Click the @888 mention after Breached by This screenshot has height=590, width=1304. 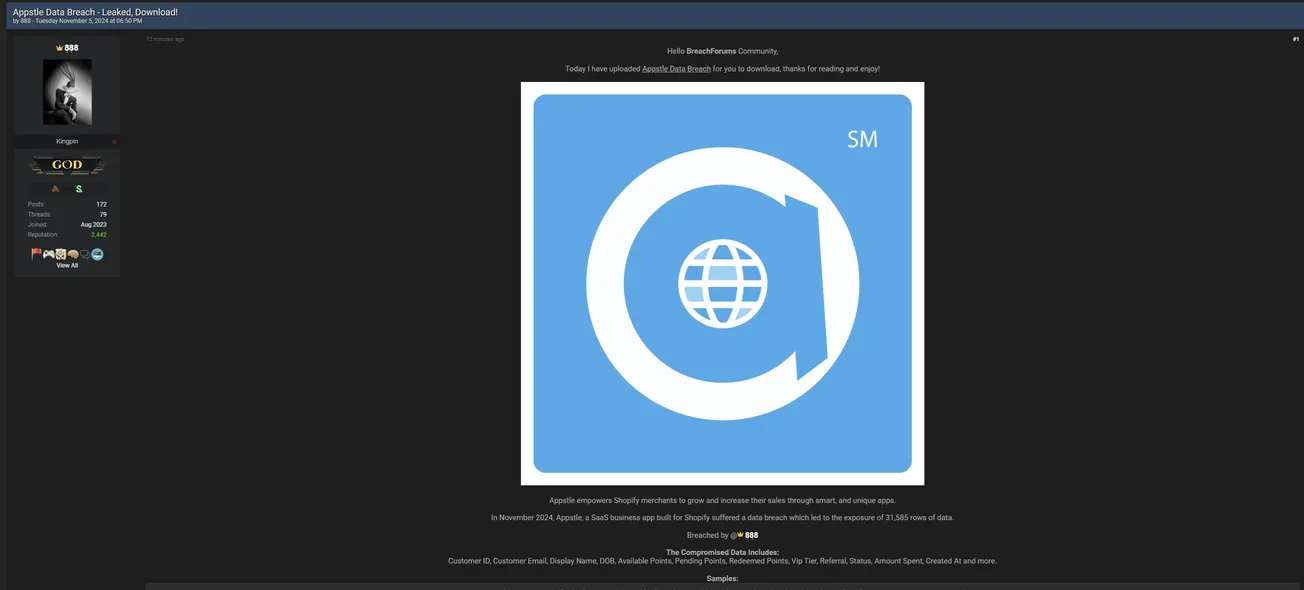click(747, 535)
